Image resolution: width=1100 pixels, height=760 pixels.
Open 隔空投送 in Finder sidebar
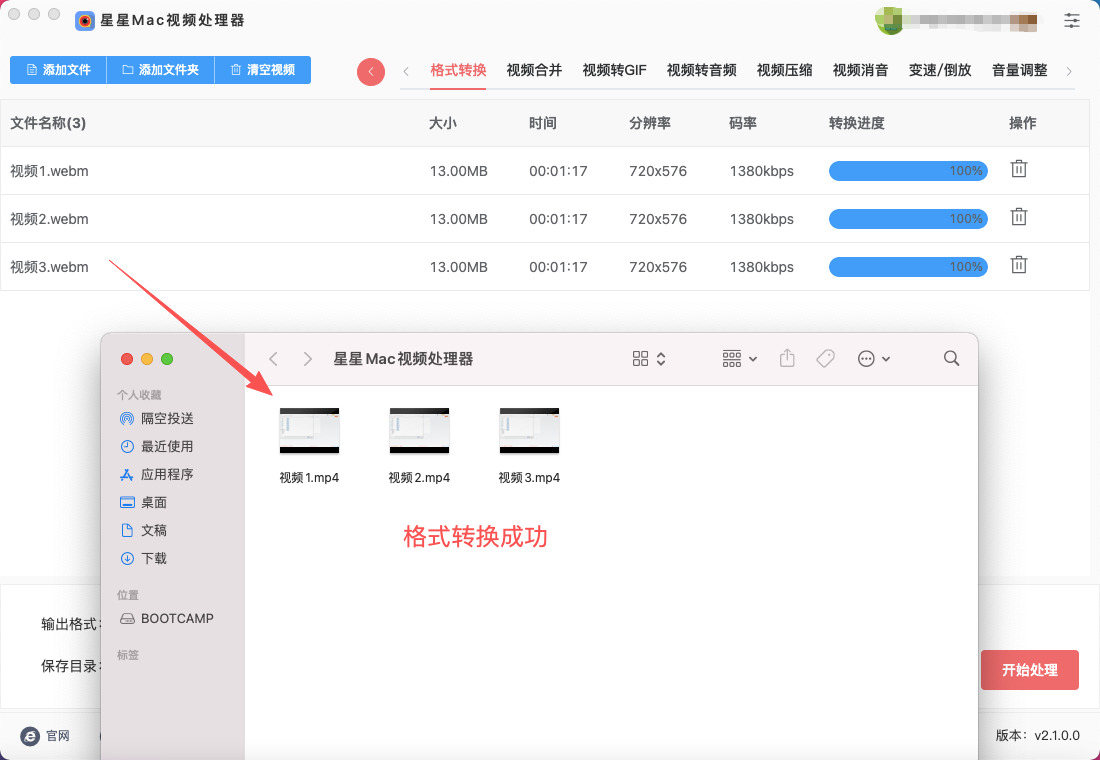click(156, 418)
